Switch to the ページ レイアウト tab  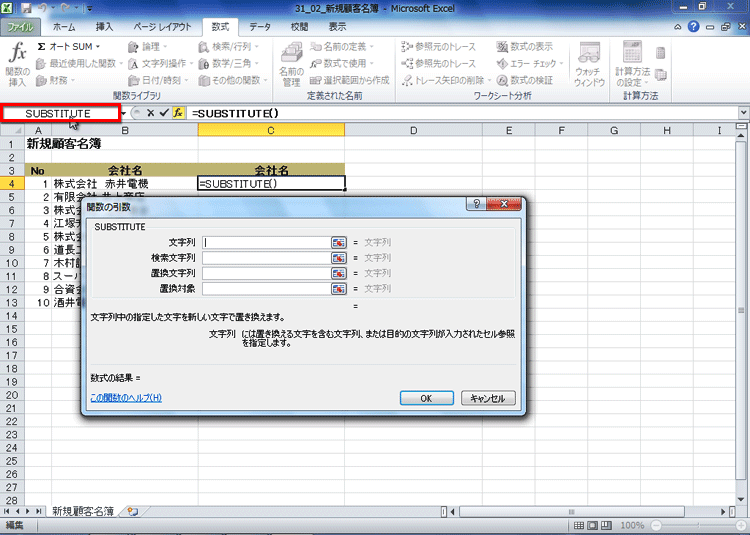click(162, 27)
